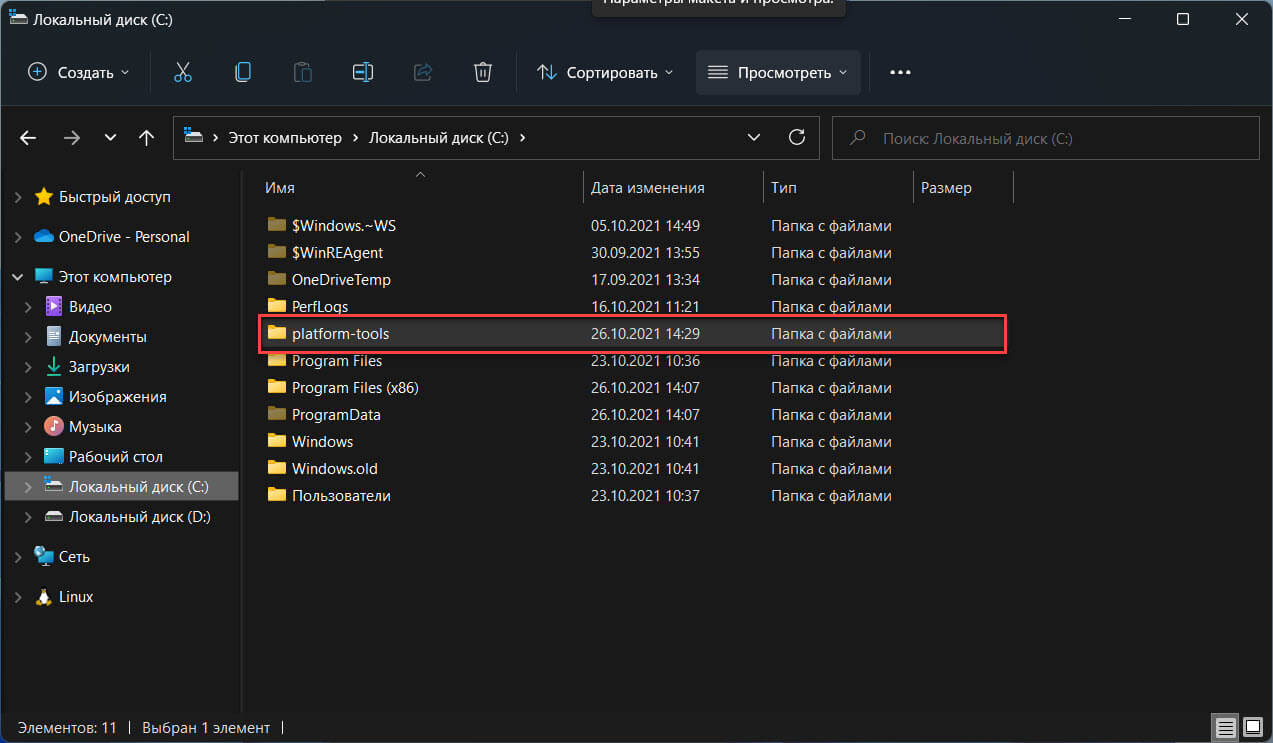This screenshot has height=743, width=1273.
Task: Select Локальный диск (C:) in navigation pane
Action: 121,487
